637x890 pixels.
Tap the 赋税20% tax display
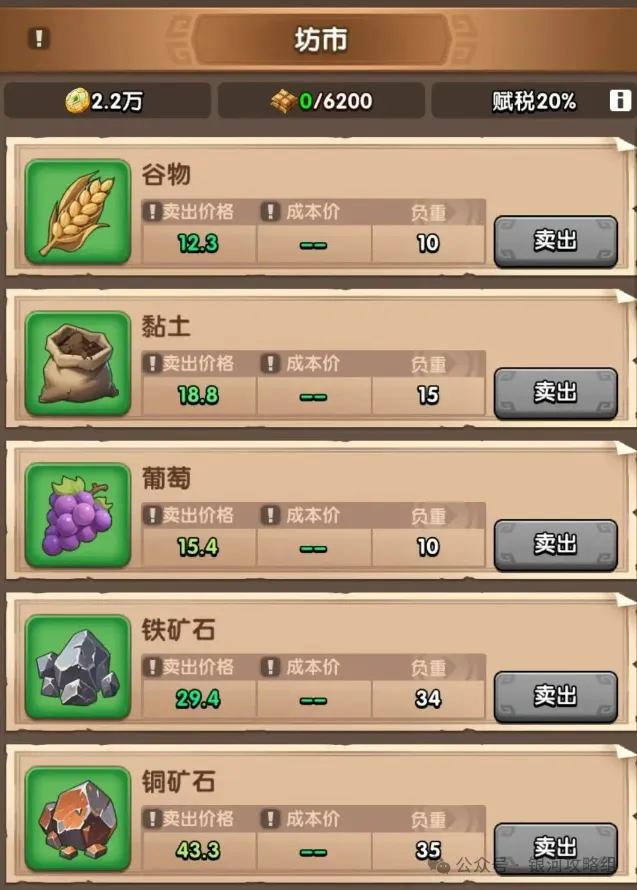coord(534,101)
